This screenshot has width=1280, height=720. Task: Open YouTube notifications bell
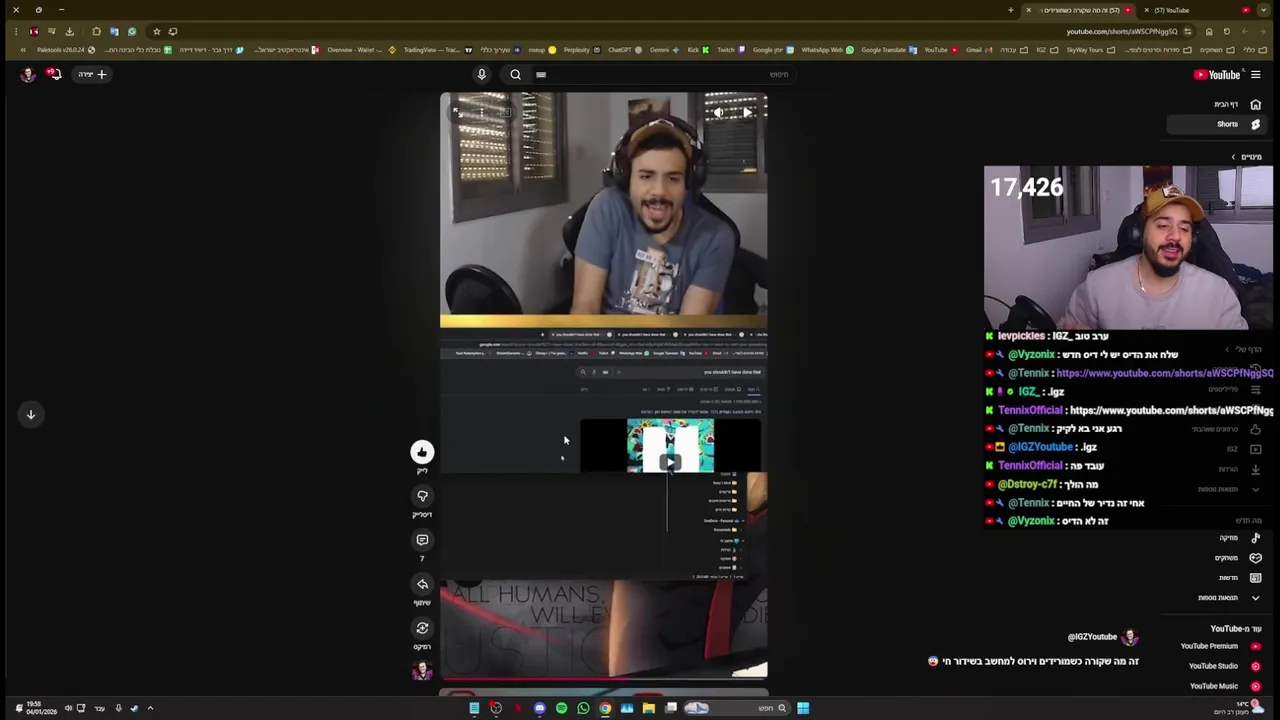tap(54, 74)
